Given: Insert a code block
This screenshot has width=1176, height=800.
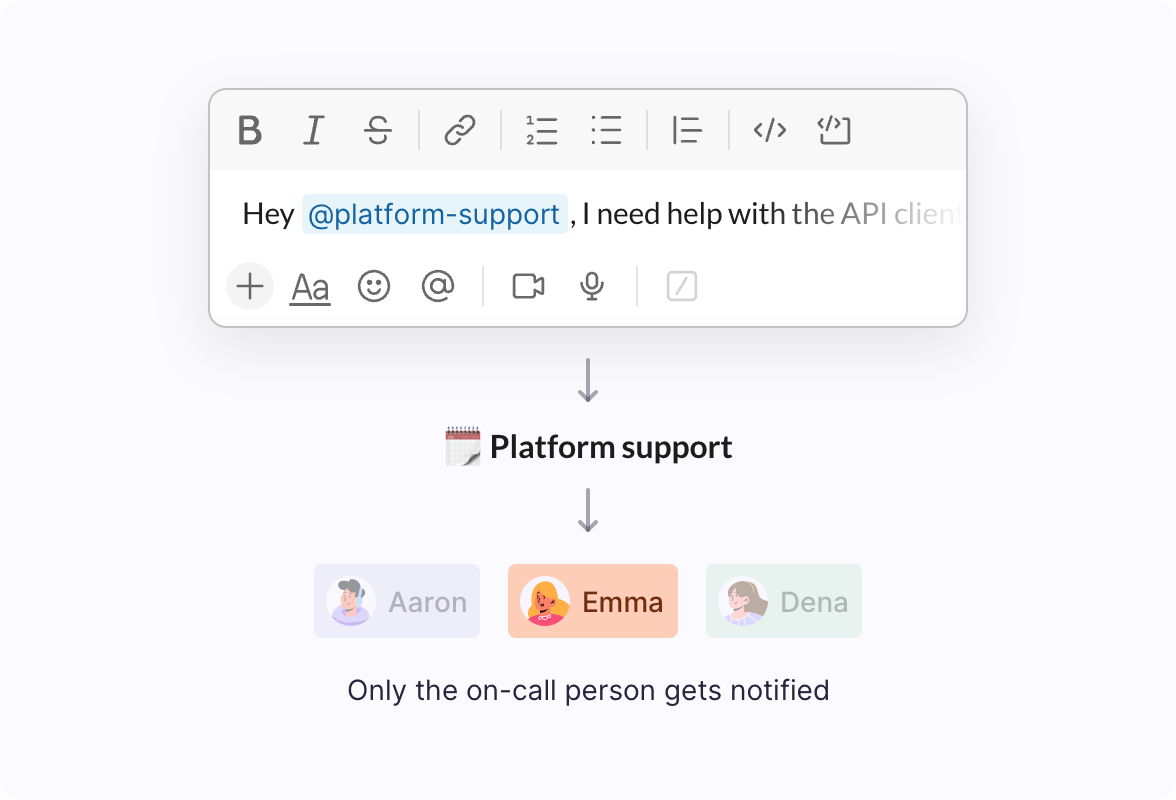Looking at the screenshot, I should pyautogui.click(x=833, y=130).
